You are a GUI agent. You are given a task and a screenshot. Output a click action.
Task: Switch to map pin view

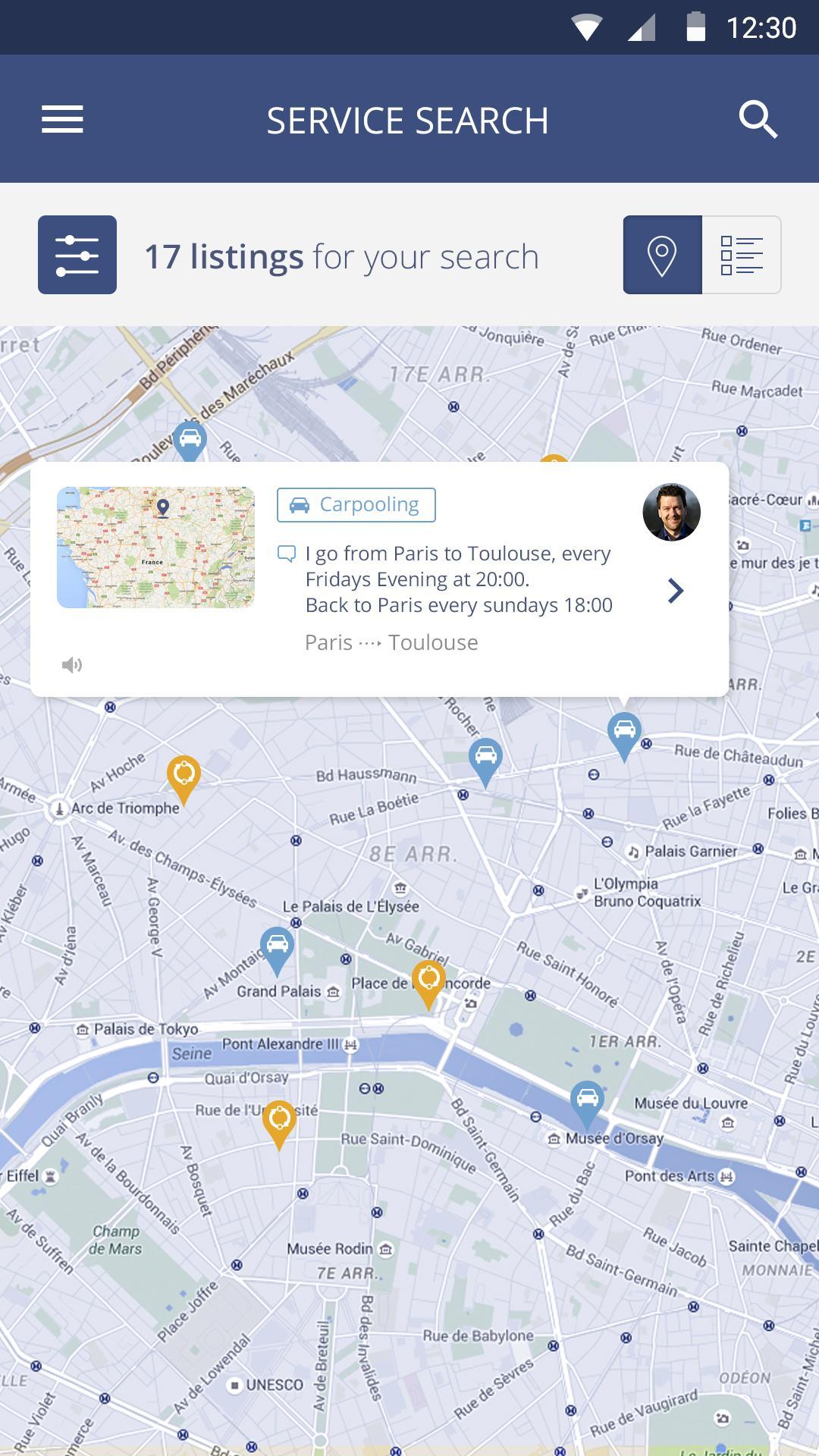point(663,255)
